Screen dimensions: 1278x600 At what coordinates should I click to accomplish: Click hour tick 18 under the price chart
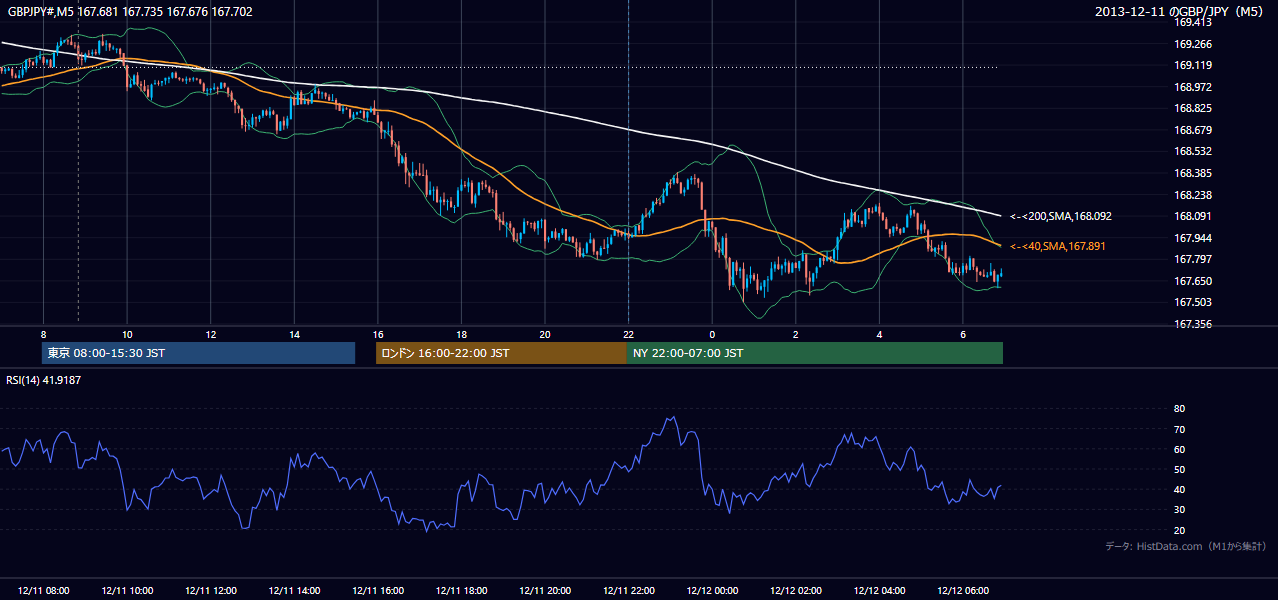pyautogui.click(x=461, y=334)
